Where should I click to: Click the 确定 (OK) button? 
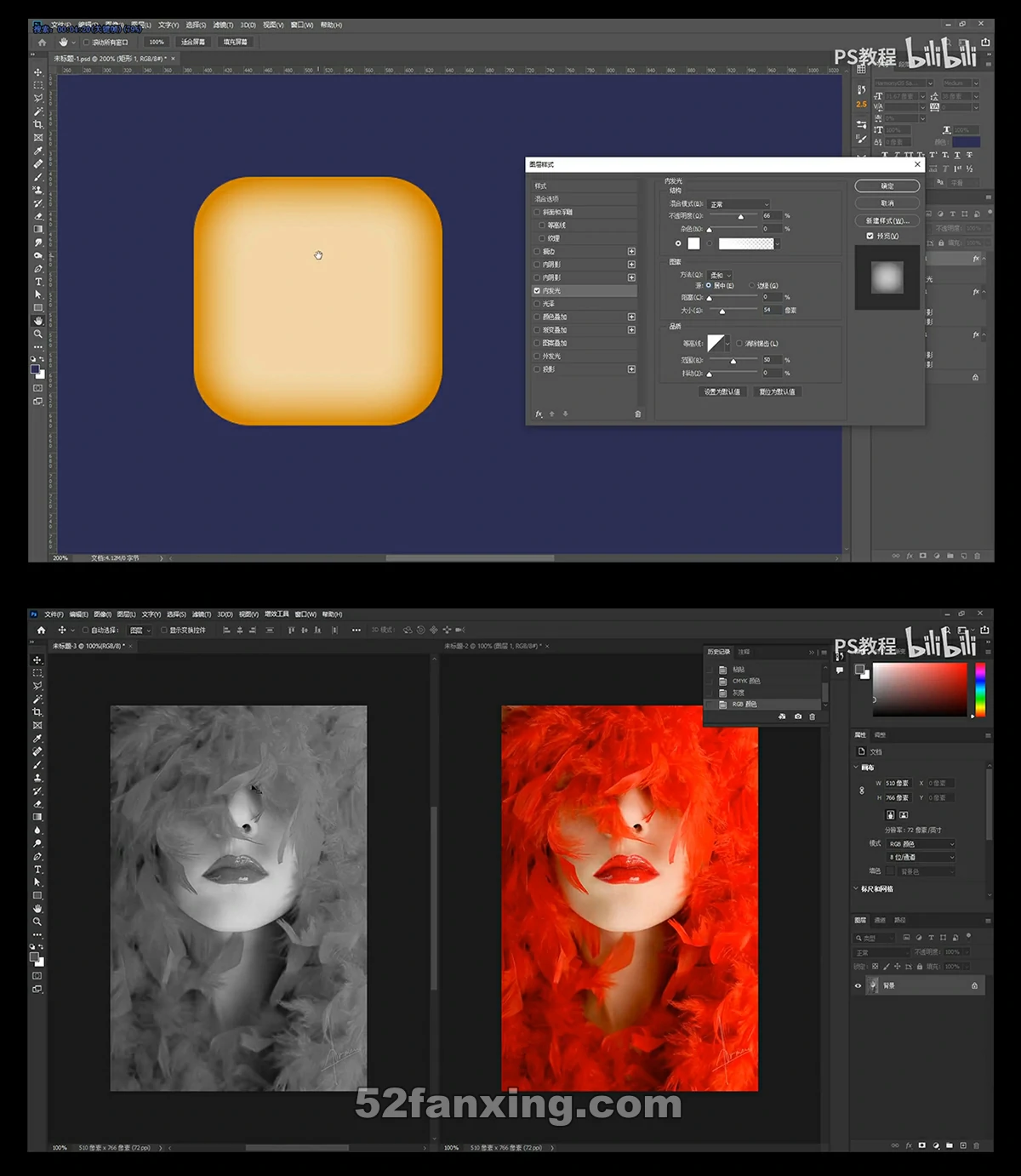tap(887, 186)
